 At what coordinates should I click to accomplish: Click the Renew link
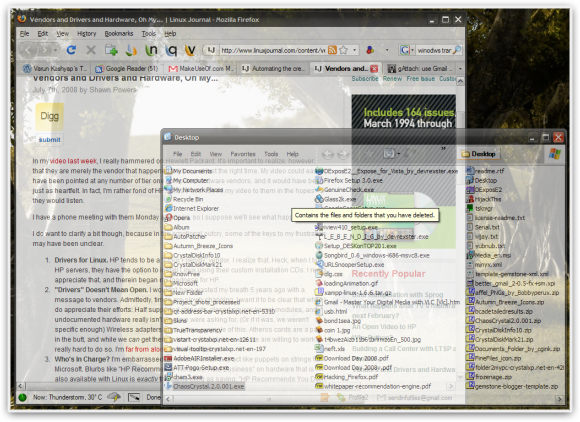pos(392,79)
